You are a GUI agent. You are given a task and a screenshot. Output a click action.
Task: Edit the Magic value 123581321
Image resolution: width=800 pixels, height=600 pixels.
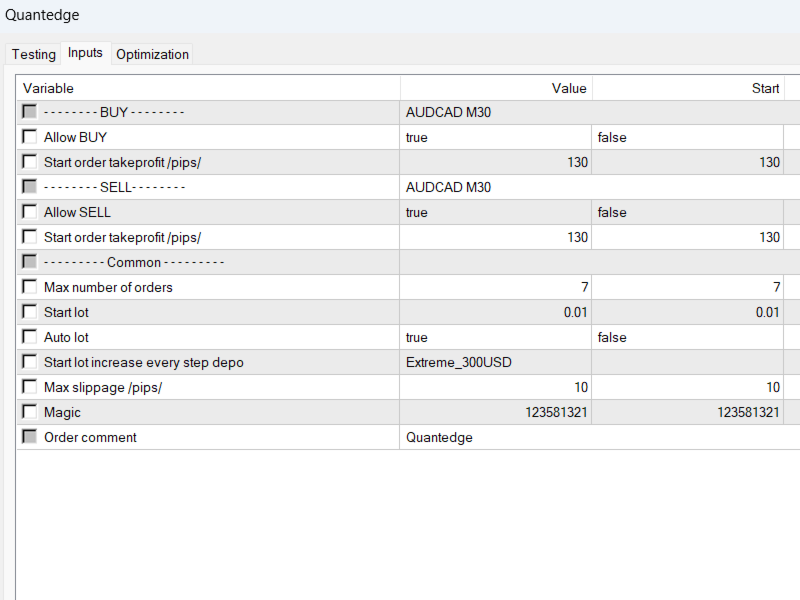point(495,412)
